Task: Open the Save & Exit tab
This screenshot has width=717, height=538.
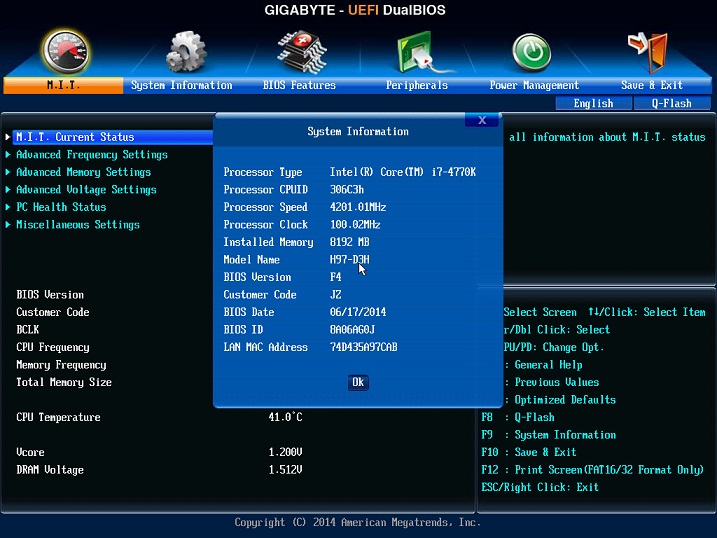Action: 652,85
